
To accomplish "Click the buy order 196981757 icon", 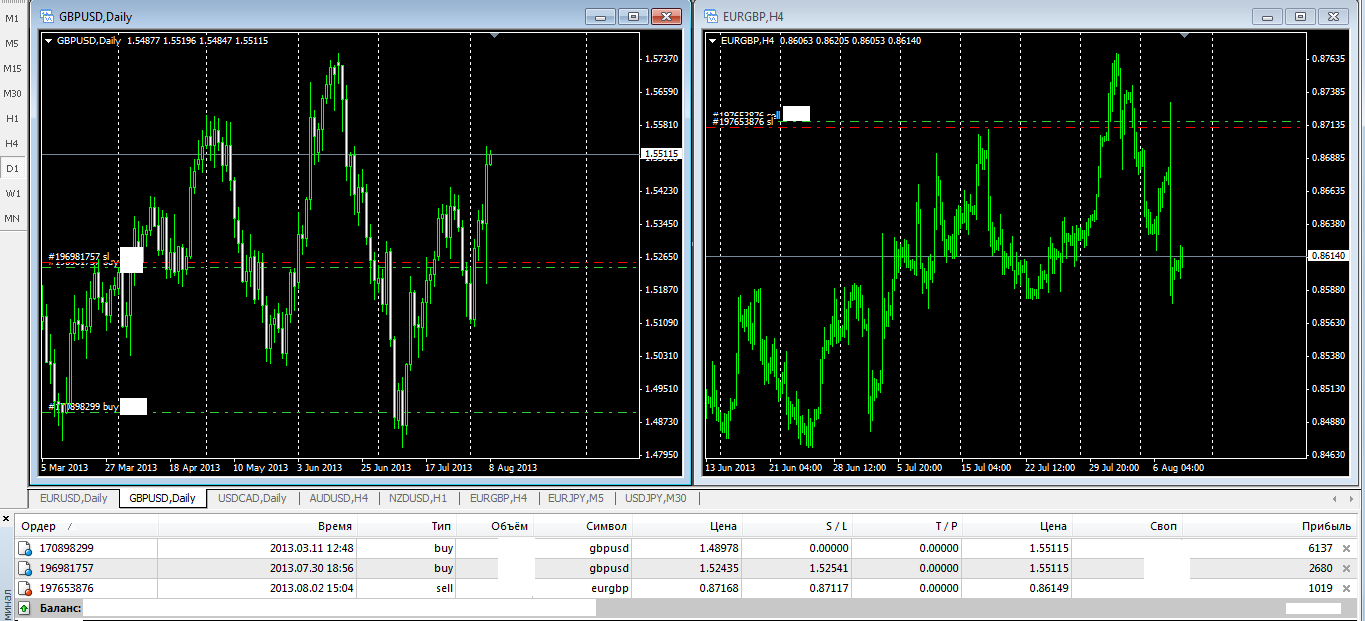I will click(25, 568).
